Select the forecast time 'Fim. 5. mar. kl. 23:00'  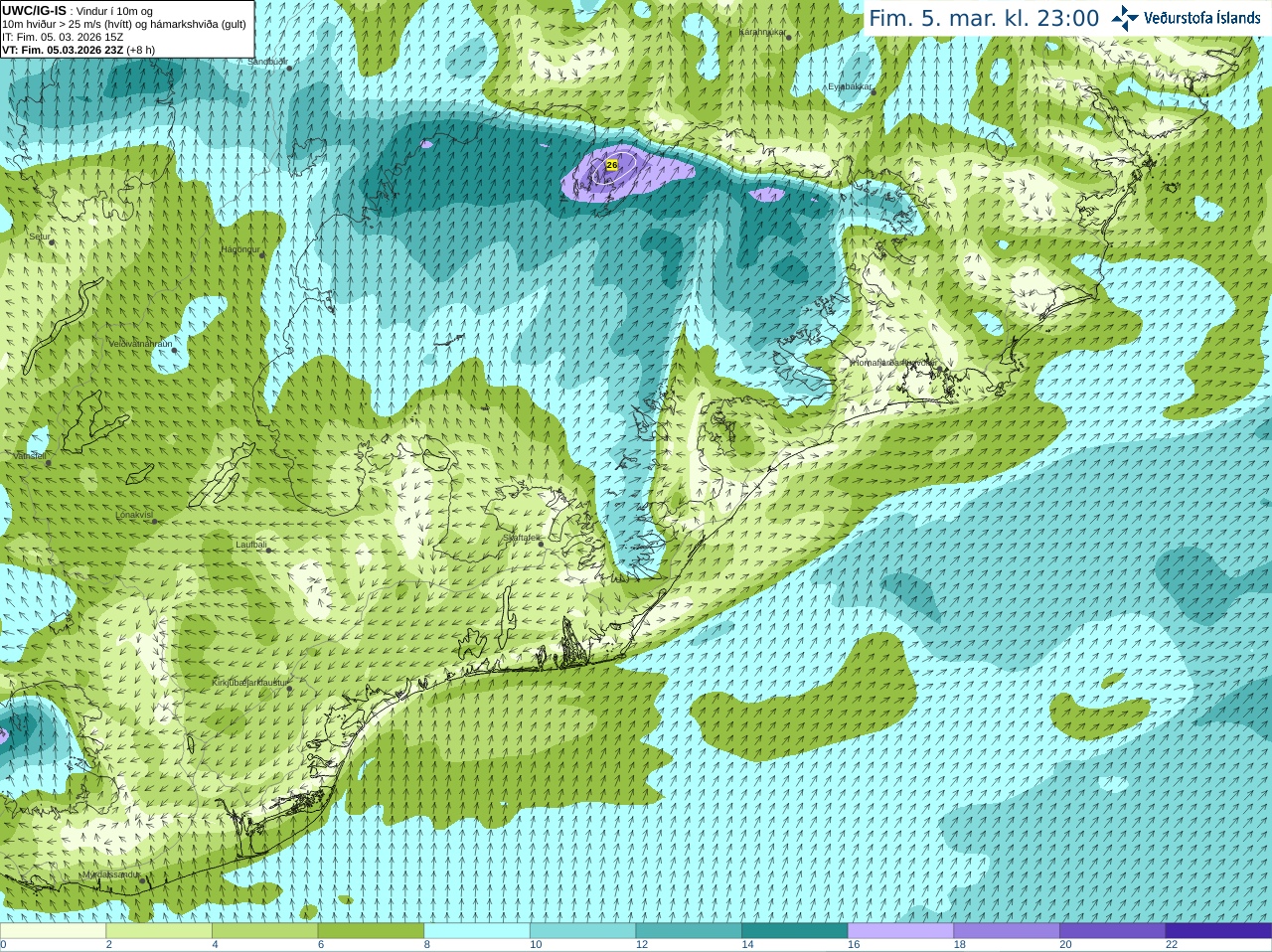coord(984,18)
